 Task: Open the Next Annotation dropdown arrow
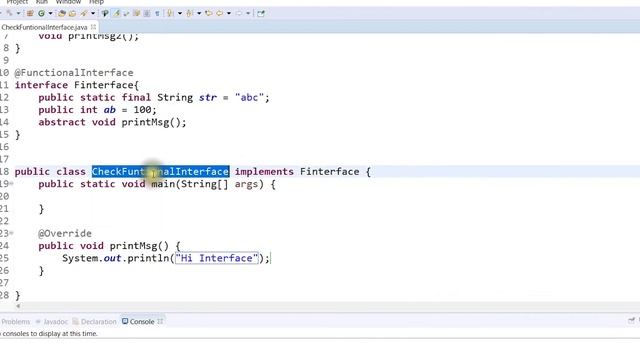(180, 13)
